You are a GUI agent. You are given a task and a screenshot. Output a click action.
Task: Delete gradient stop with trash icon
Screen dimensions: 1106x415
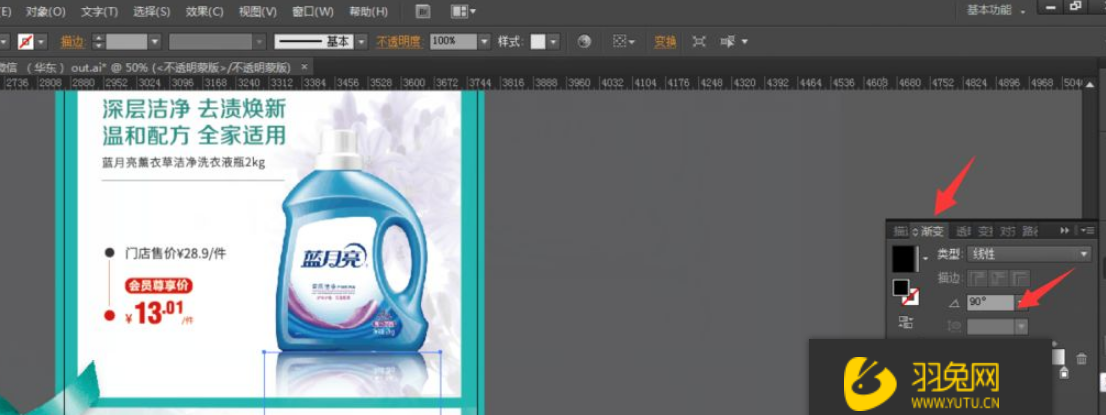[x=1081, y=359]
